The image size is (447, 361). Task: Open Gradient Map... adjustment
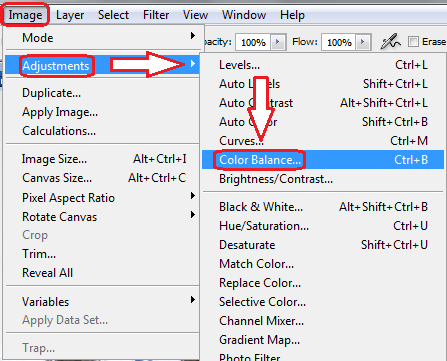[323, 340]
